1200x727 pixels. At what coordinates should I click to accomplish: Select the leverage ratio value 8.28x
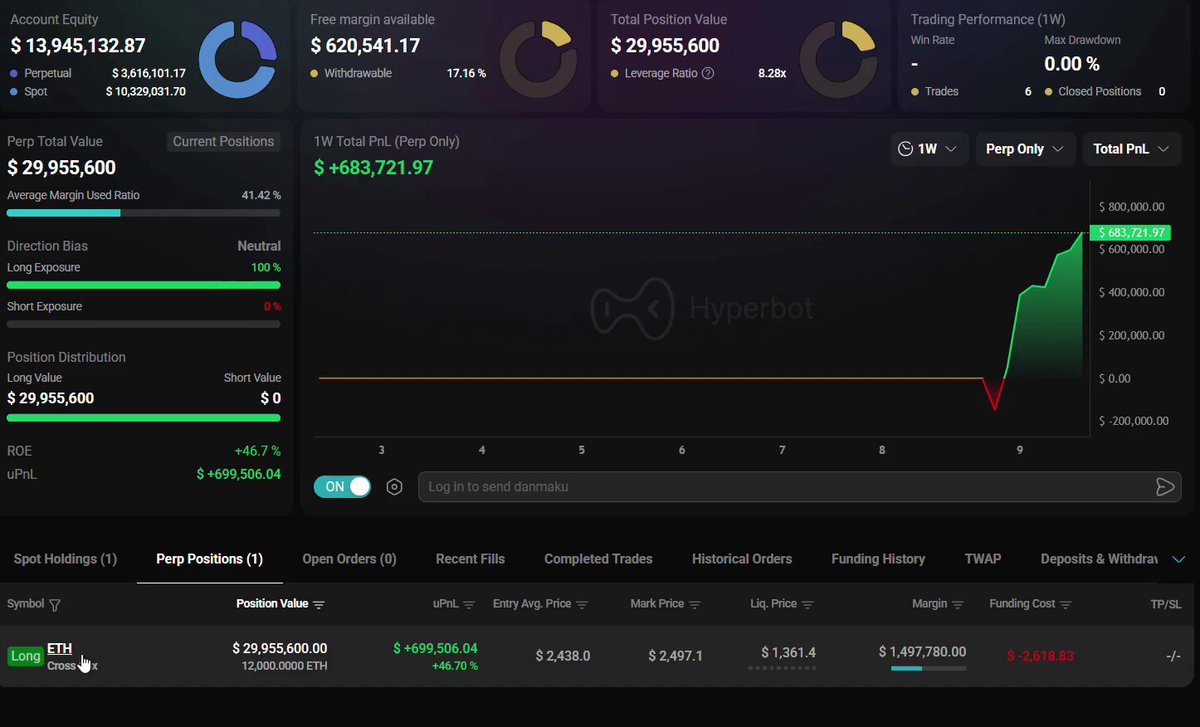[x=773, y=73]
